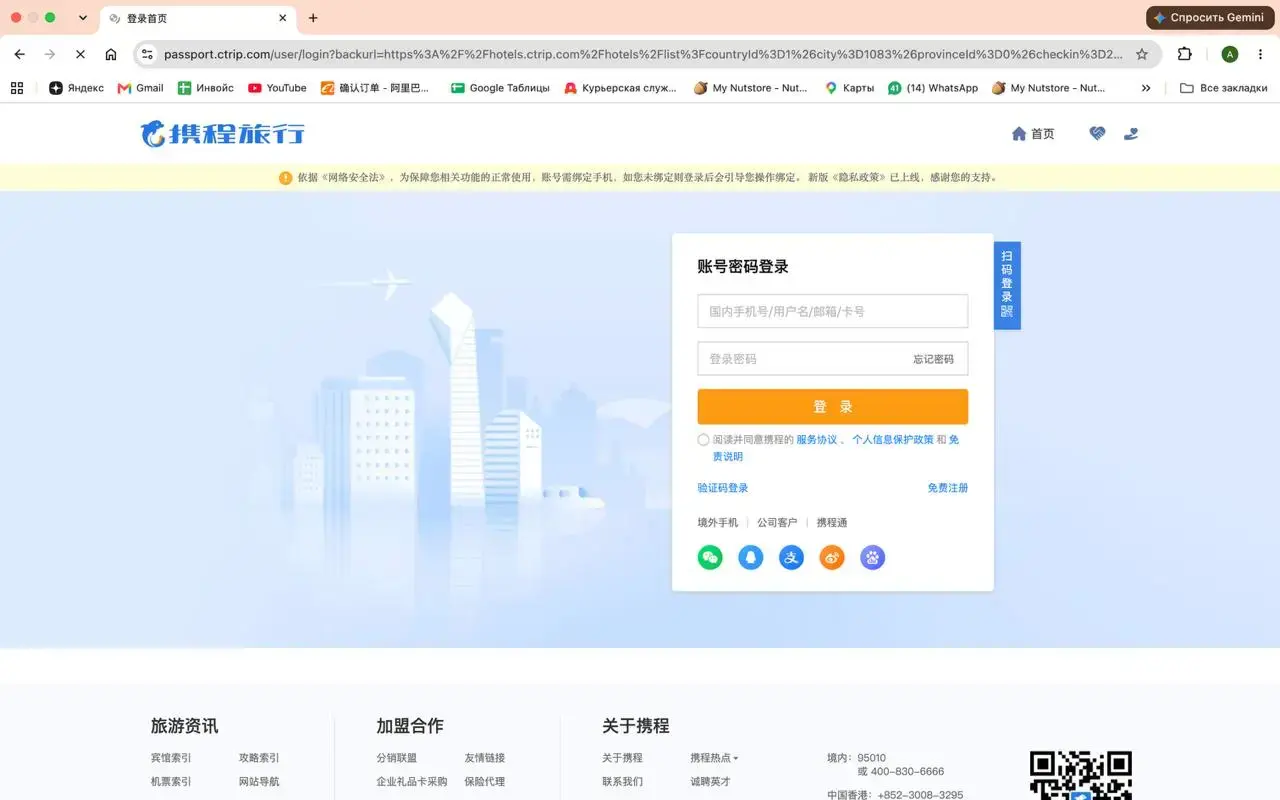This screenshot has height=800, width=1280.
Task: Open the Google Таблицы bookmark
Action: click(x=500, y=88)
